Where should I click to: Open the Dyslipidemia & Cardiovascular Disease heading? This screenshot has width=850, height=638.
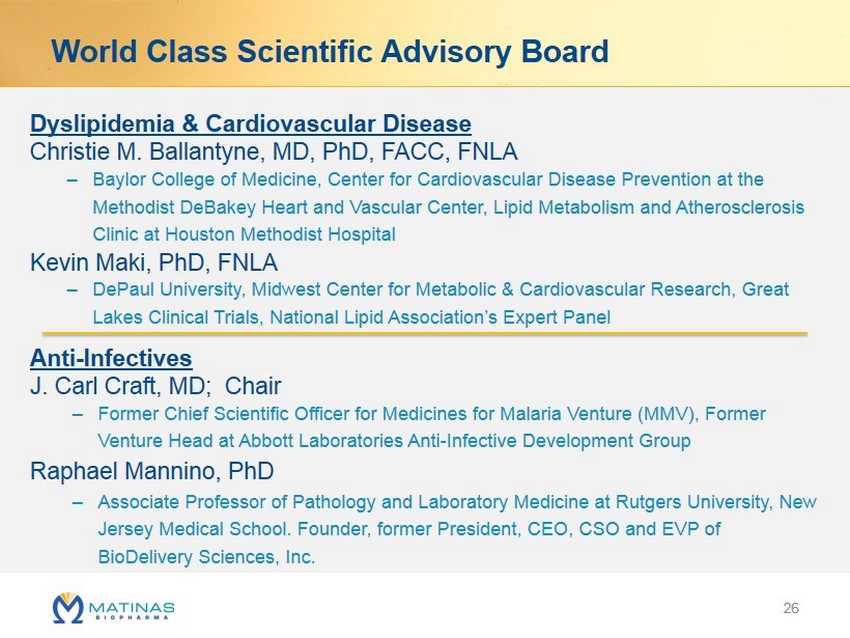[250, 125]
